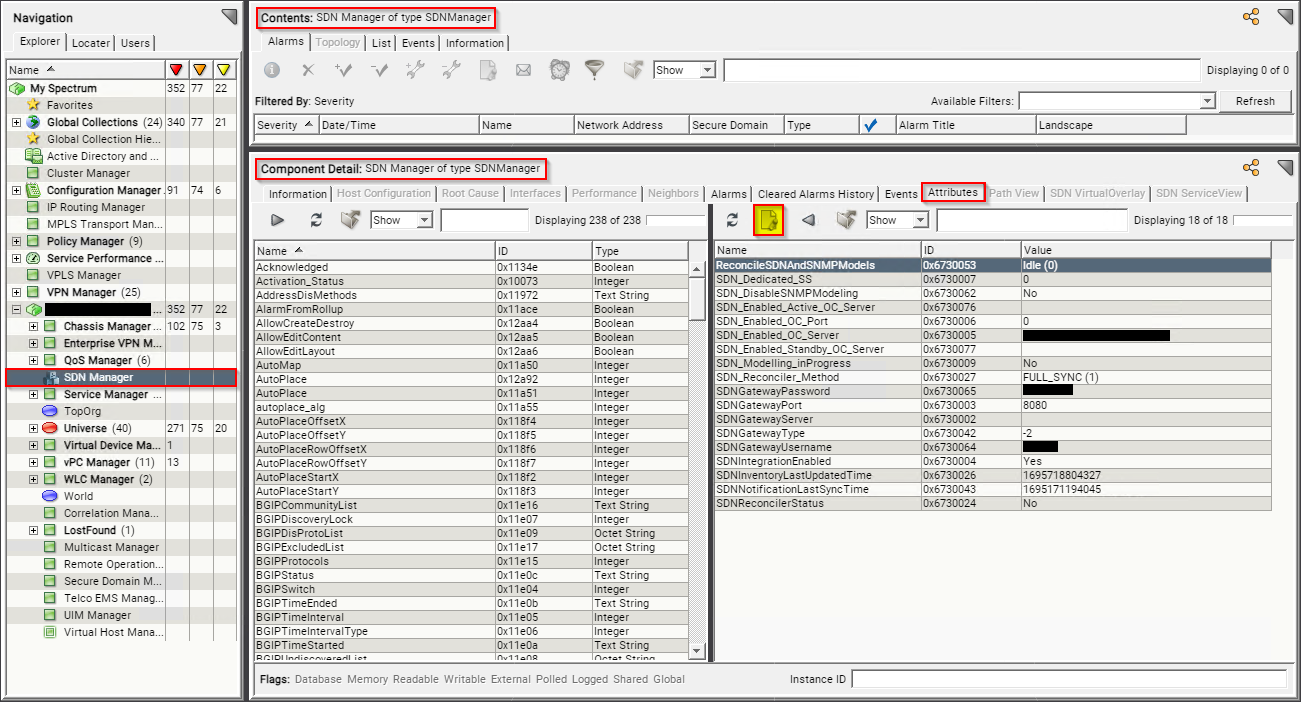Click the highlighted yellow edit attribute icon
This screenshot has height=702, width=1301.
(x=768, y=220)
